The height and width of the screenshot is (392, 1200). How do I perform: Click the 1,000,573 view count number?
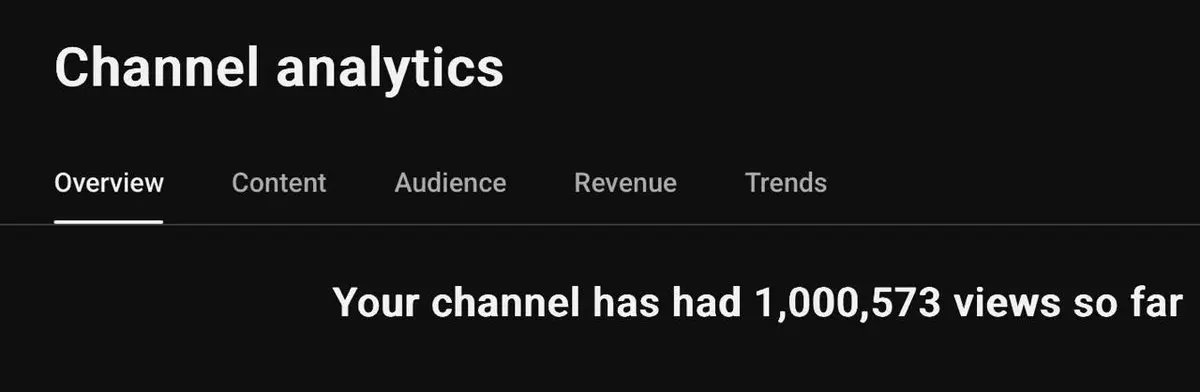point(838,303)
